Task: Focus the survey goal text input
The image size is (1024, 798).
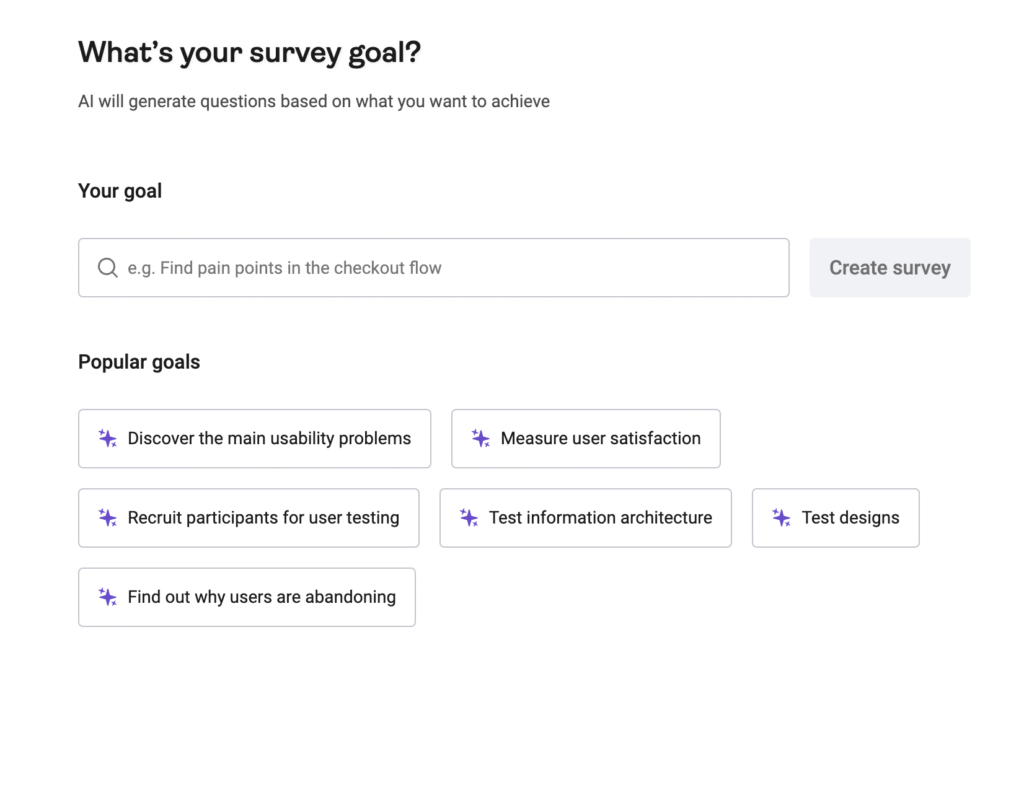Action: (600, 268)
